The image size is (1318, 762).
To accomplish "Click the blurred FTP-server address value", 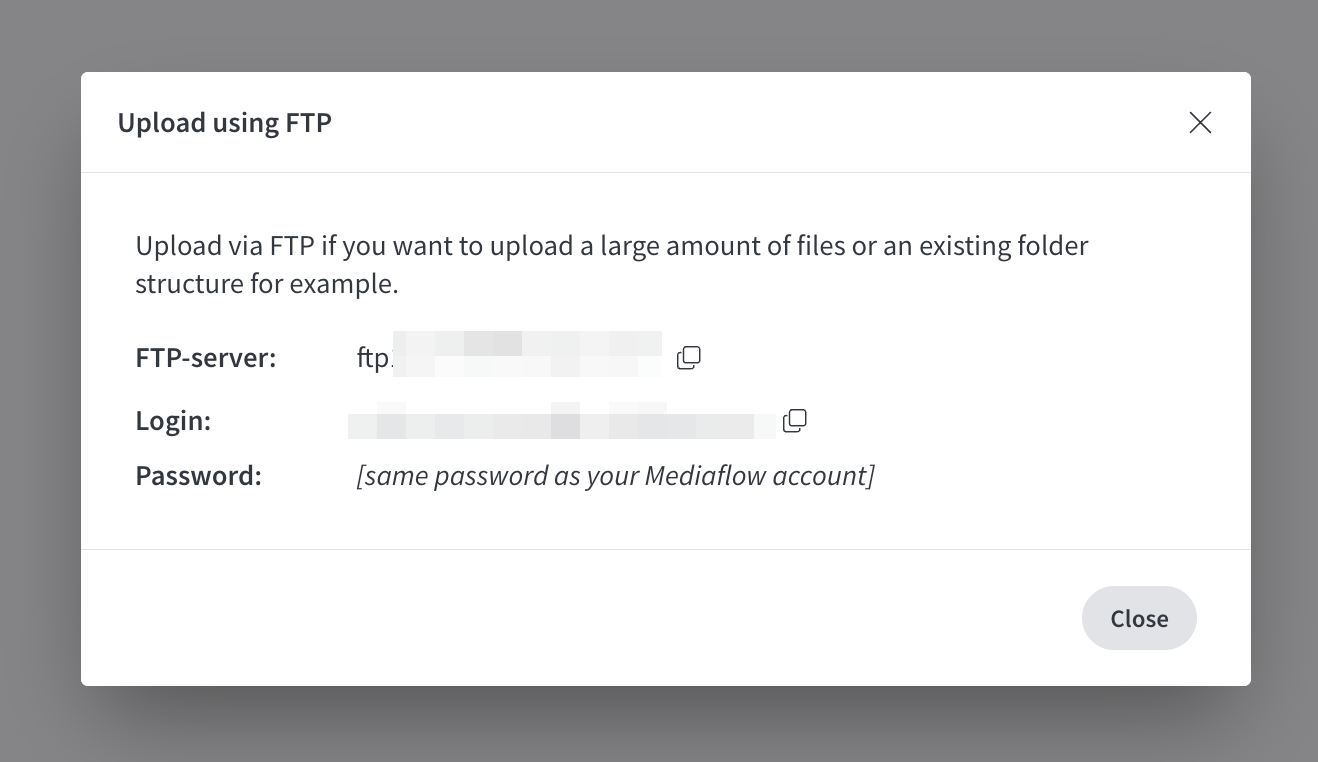I will click(527, 356).
